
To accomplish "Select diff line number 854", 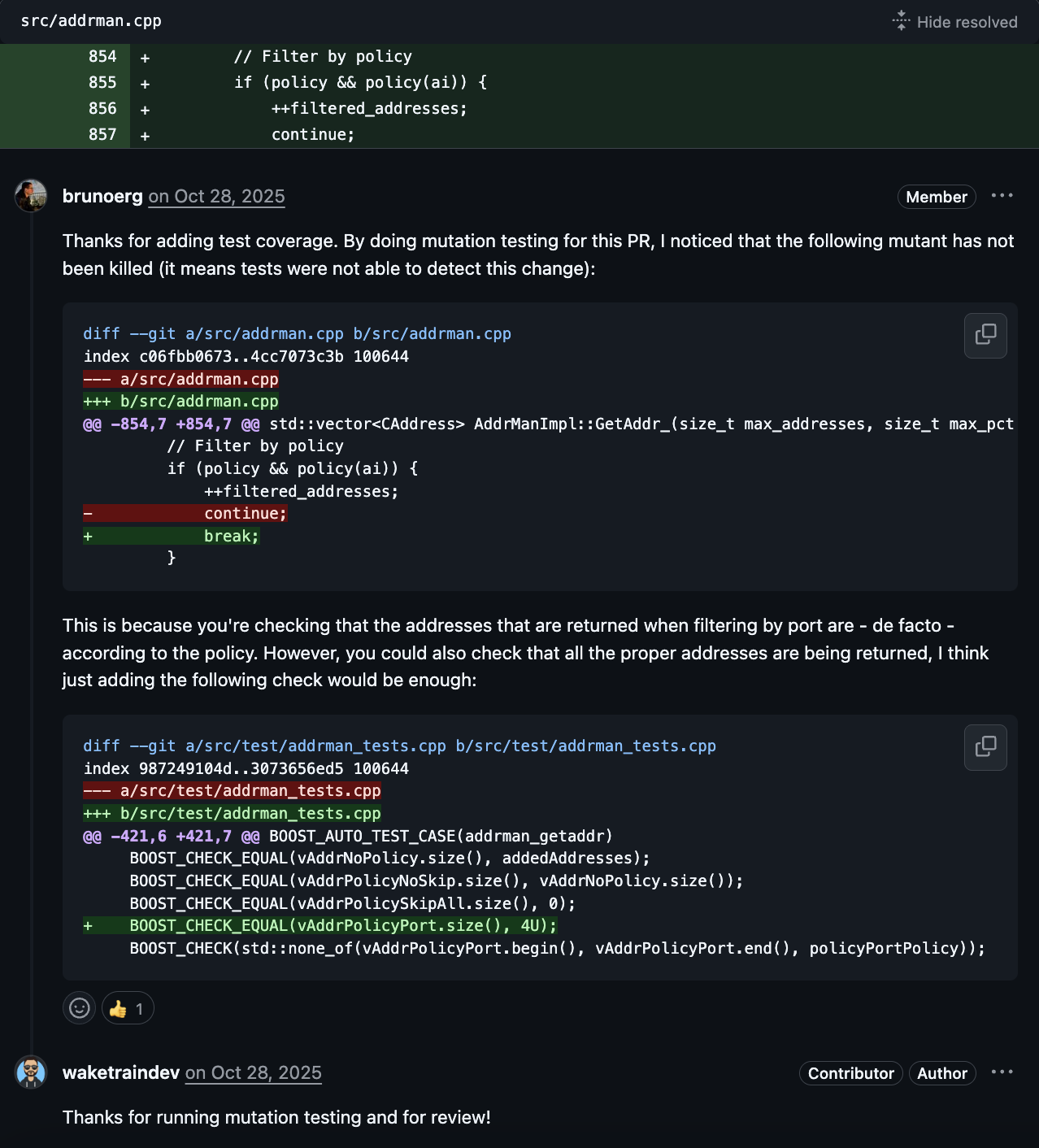I will pyautogui.click(x=102, y=57).
